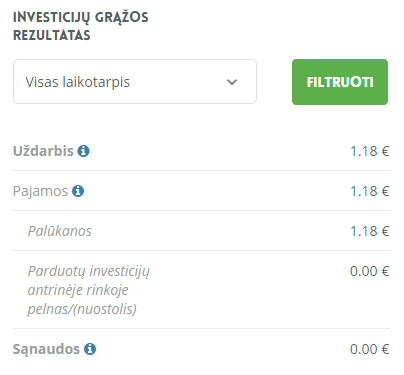Select the Sąnaudos row label
The height and width of the screenshot is (375, 404).
click(46, 349)
